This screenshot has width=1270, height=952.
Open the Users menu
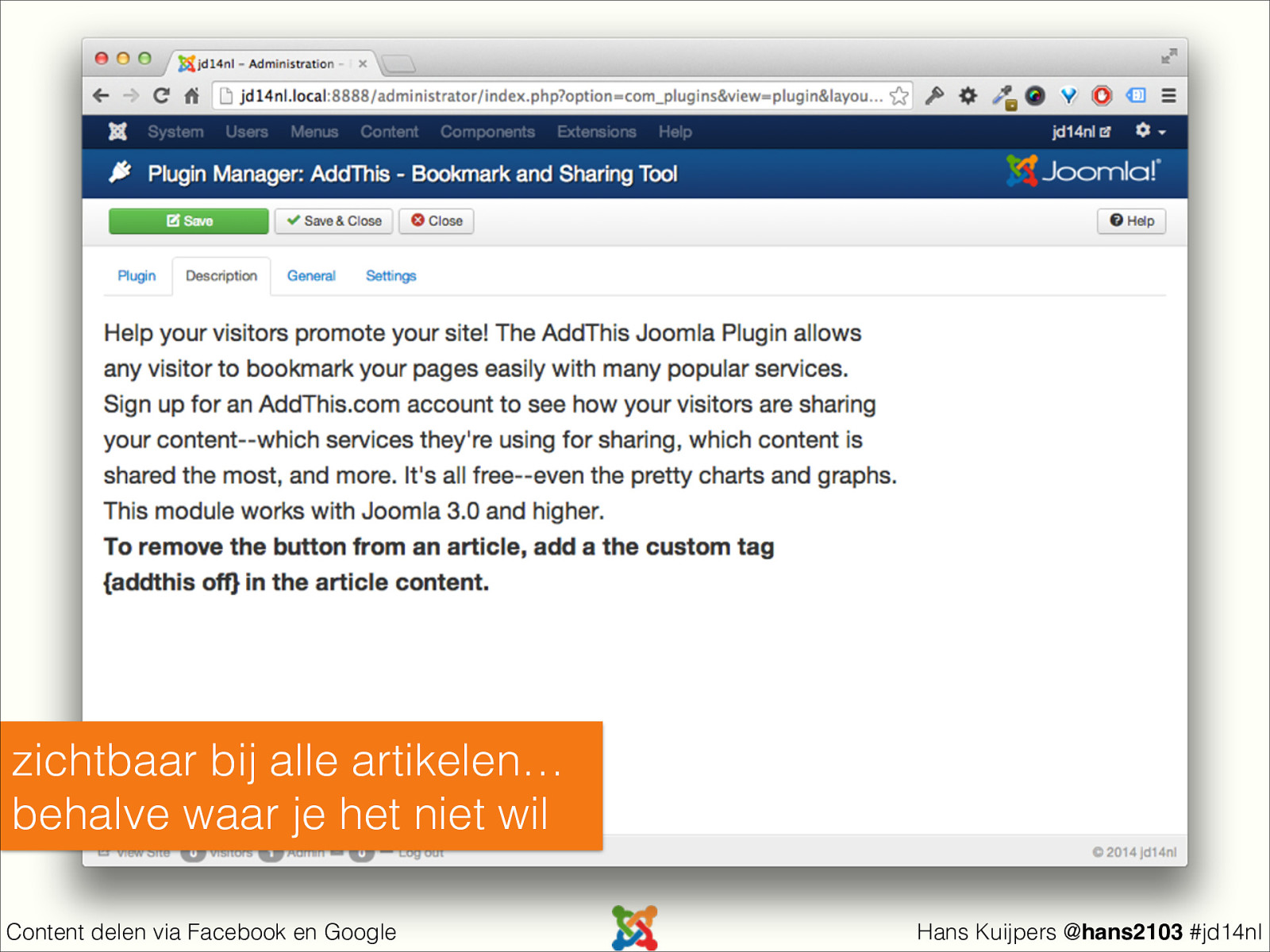tap(246, 132)
